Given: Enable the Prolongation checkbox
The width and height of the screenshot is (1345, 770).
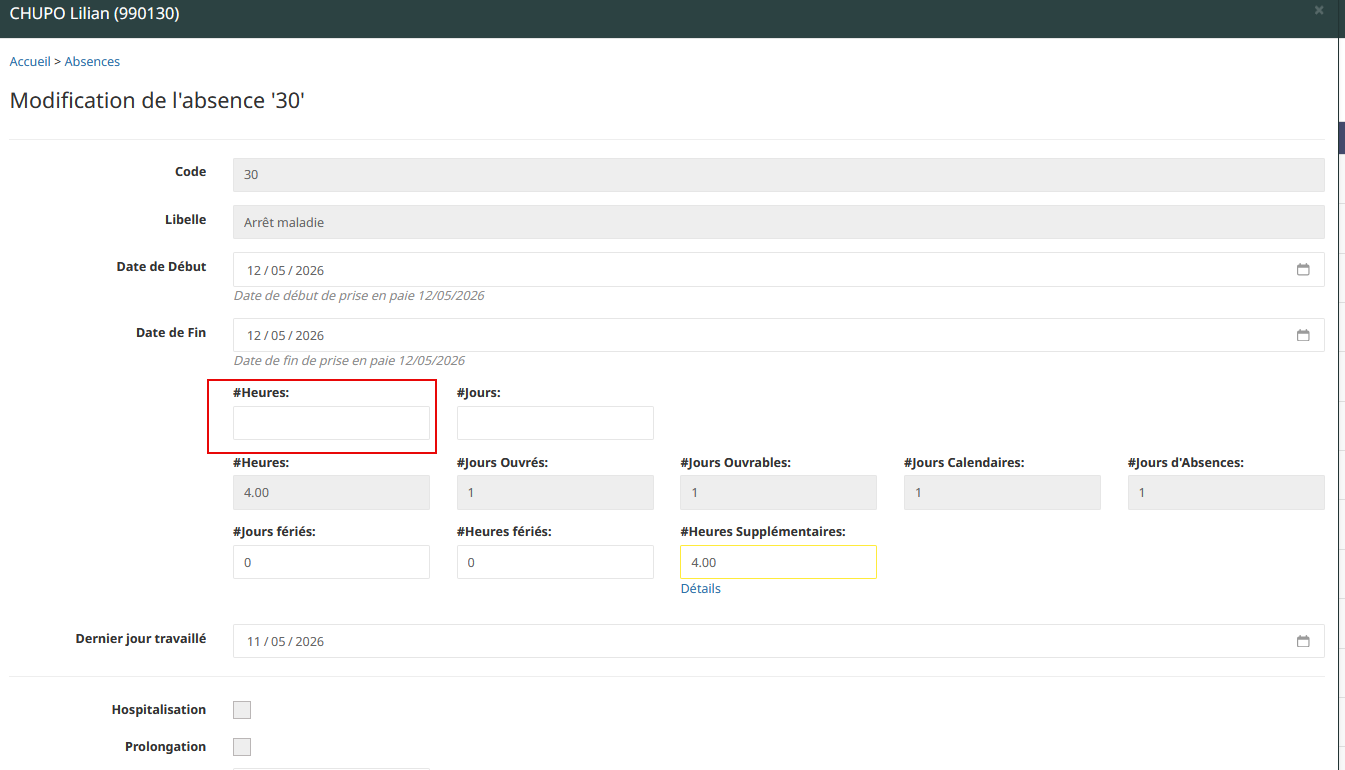Looking at the screenshot, I should click(x=242, y=747).
